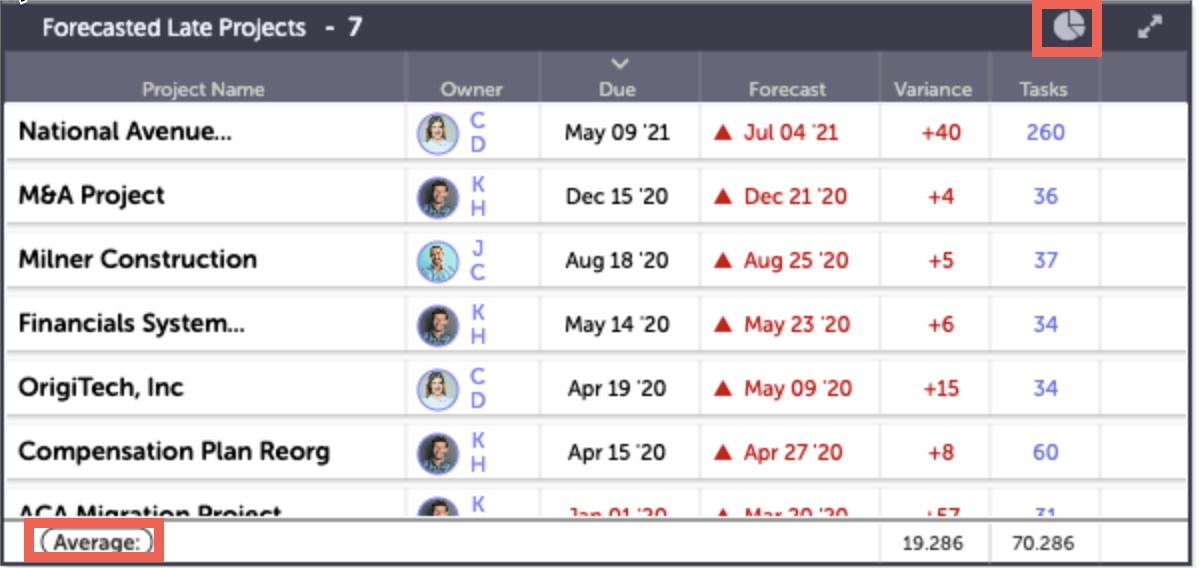Screen dimensions: 1202x568
Task: Click the warning triangle beside Apr 27 '20
Action: tap(723, 453)
